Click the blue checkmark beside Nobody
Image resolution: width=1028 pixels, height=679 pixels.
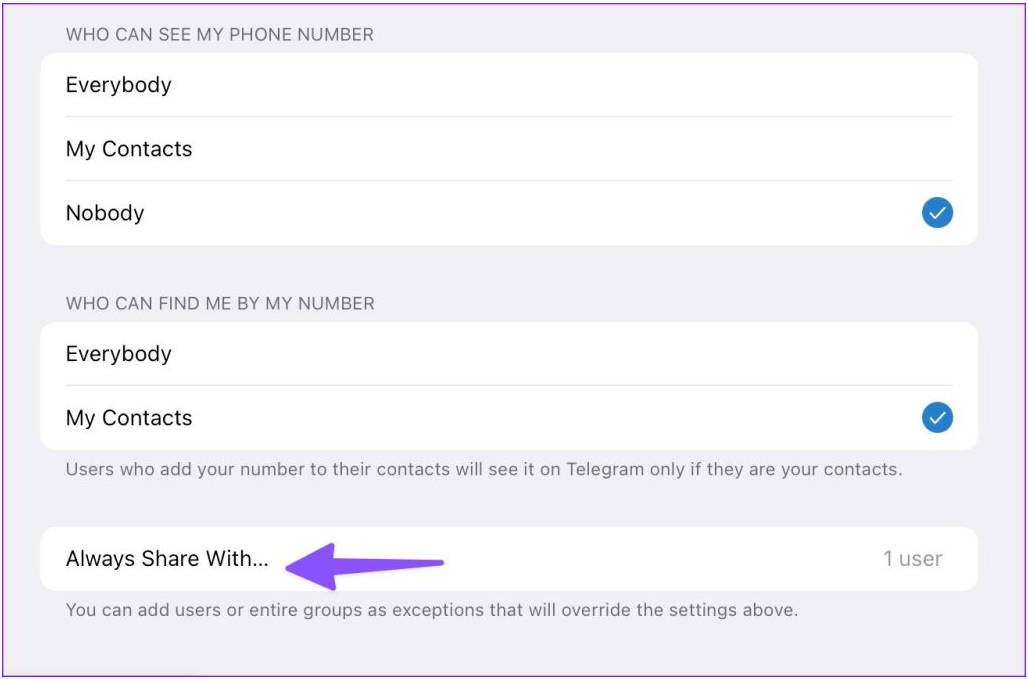(937, 213)
